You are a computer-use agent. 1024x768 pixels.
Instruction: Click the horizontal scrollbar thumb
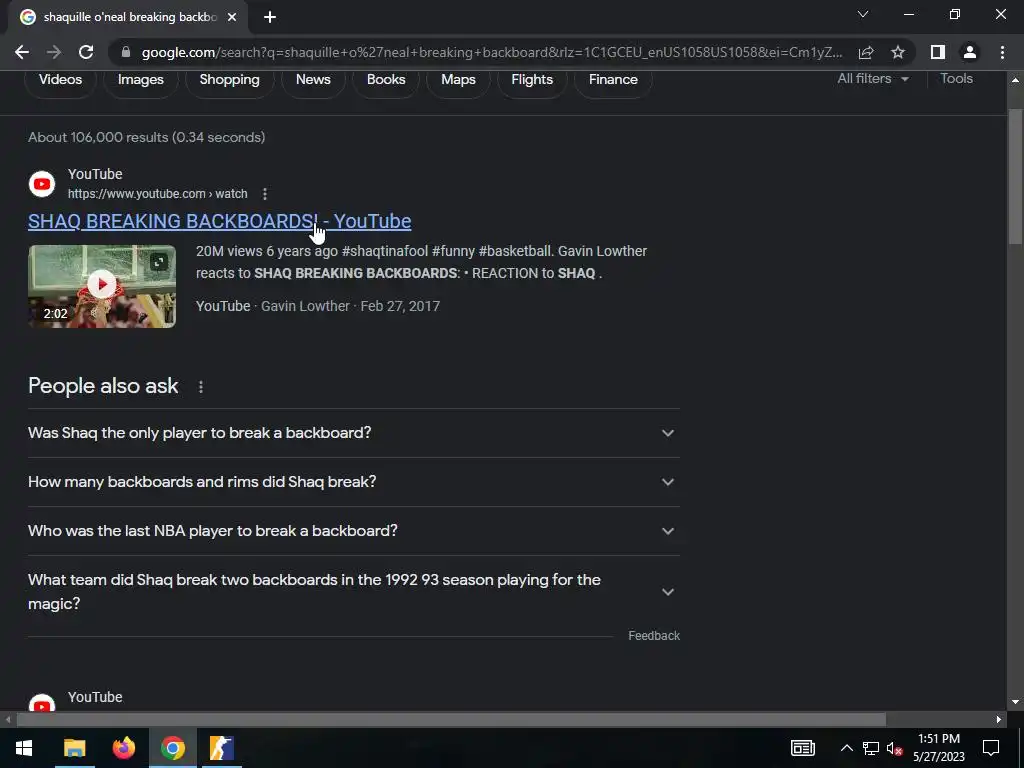tap(451, 720)
